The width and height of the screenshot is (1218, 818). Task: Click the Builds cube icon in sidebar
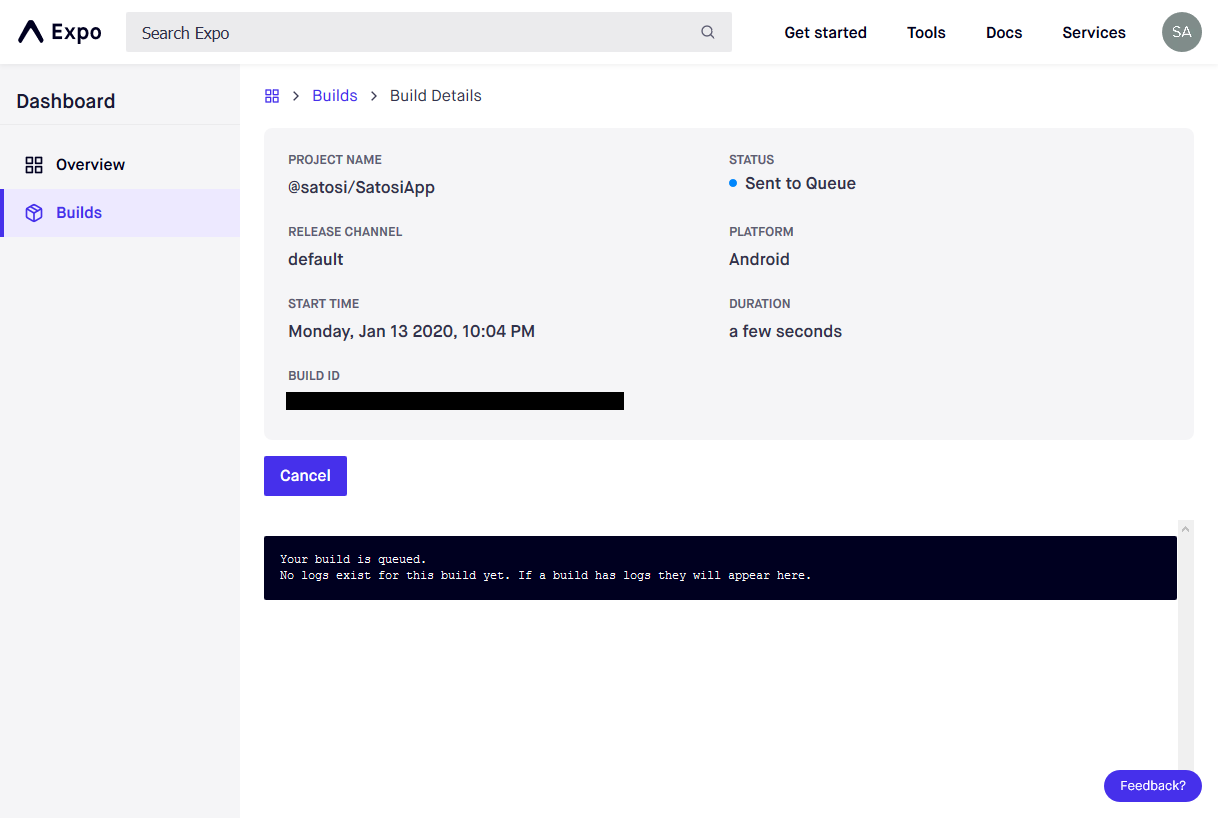click(x=34, y=213)
